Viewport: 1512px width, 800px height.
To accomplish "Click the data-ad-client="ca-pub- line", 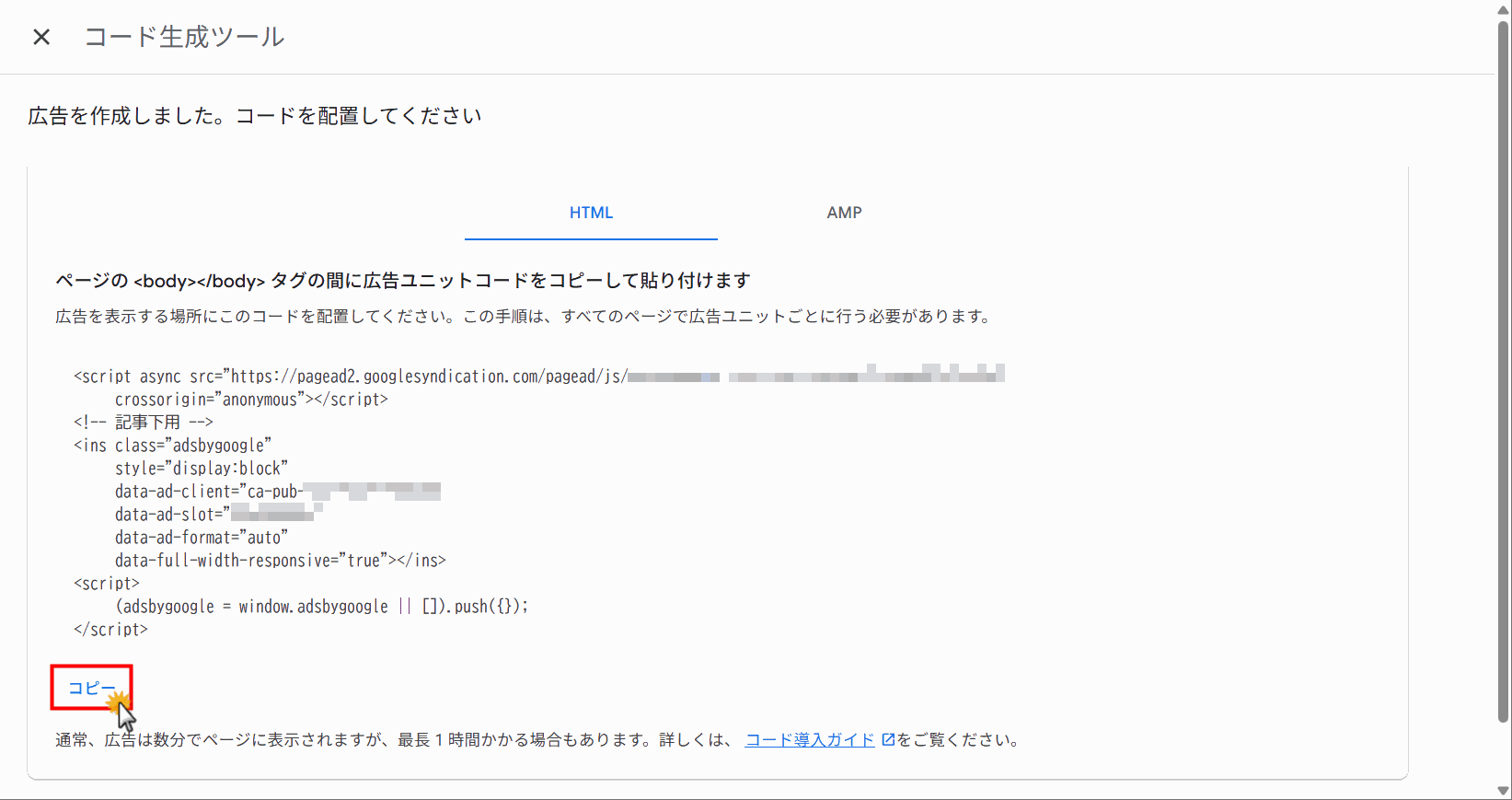I will pos(278,492).
